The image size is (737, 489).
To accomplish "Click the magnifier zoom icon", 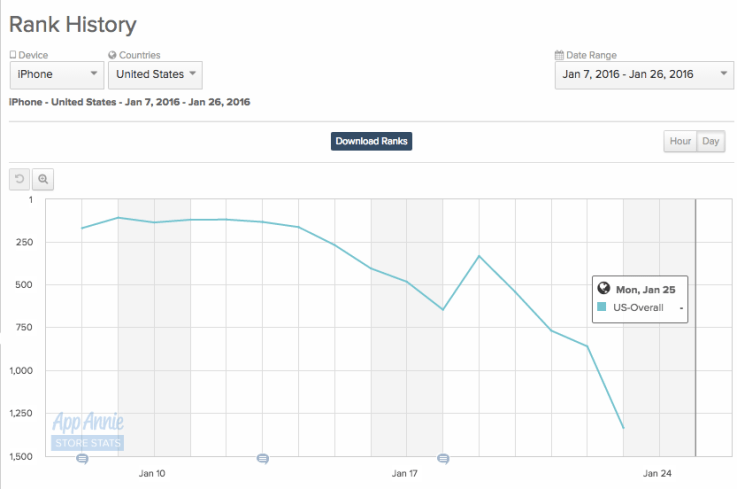I will pos(44,178).
